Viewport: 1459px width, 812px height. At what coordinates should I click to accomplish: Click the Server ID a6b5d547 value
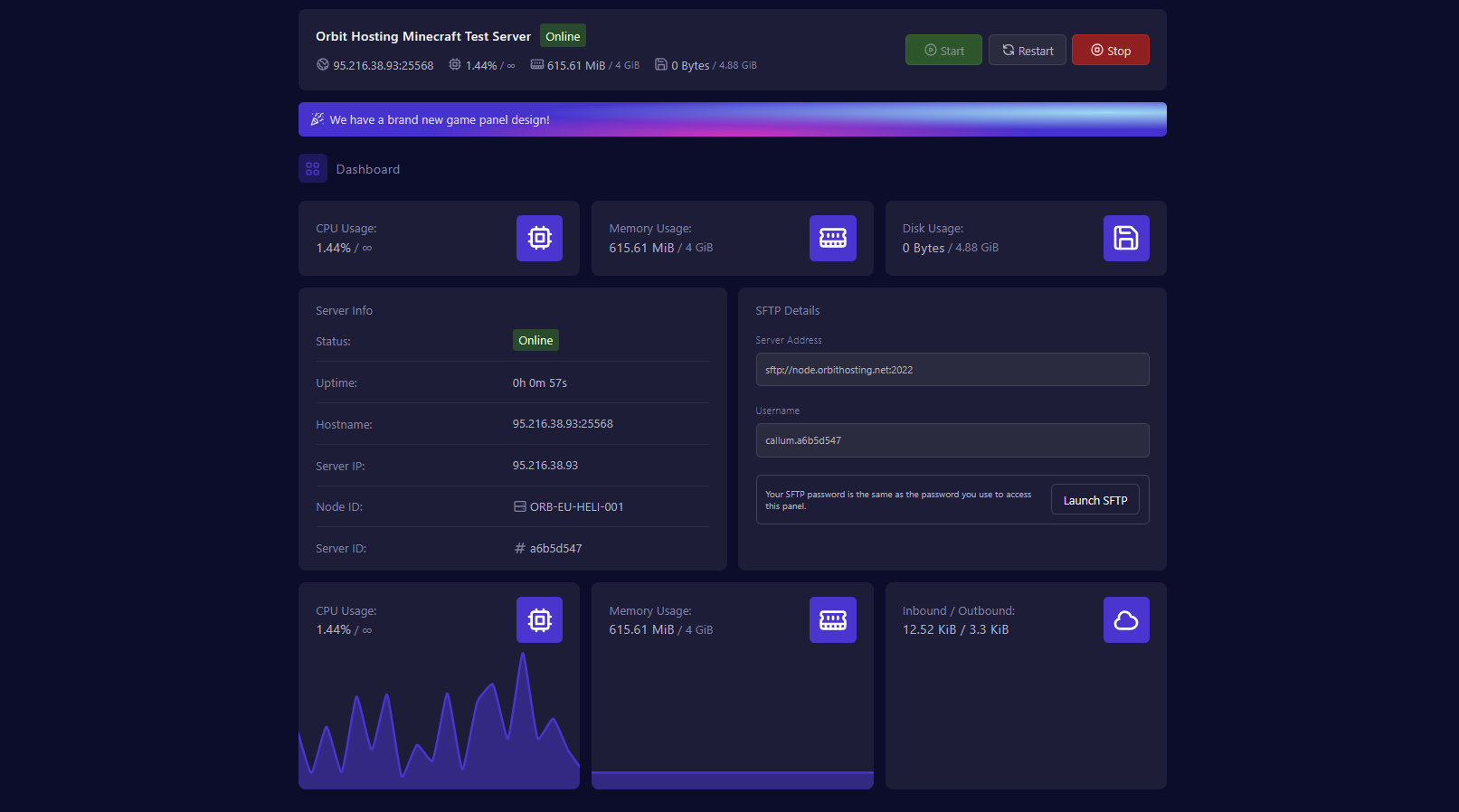[555, 549]
